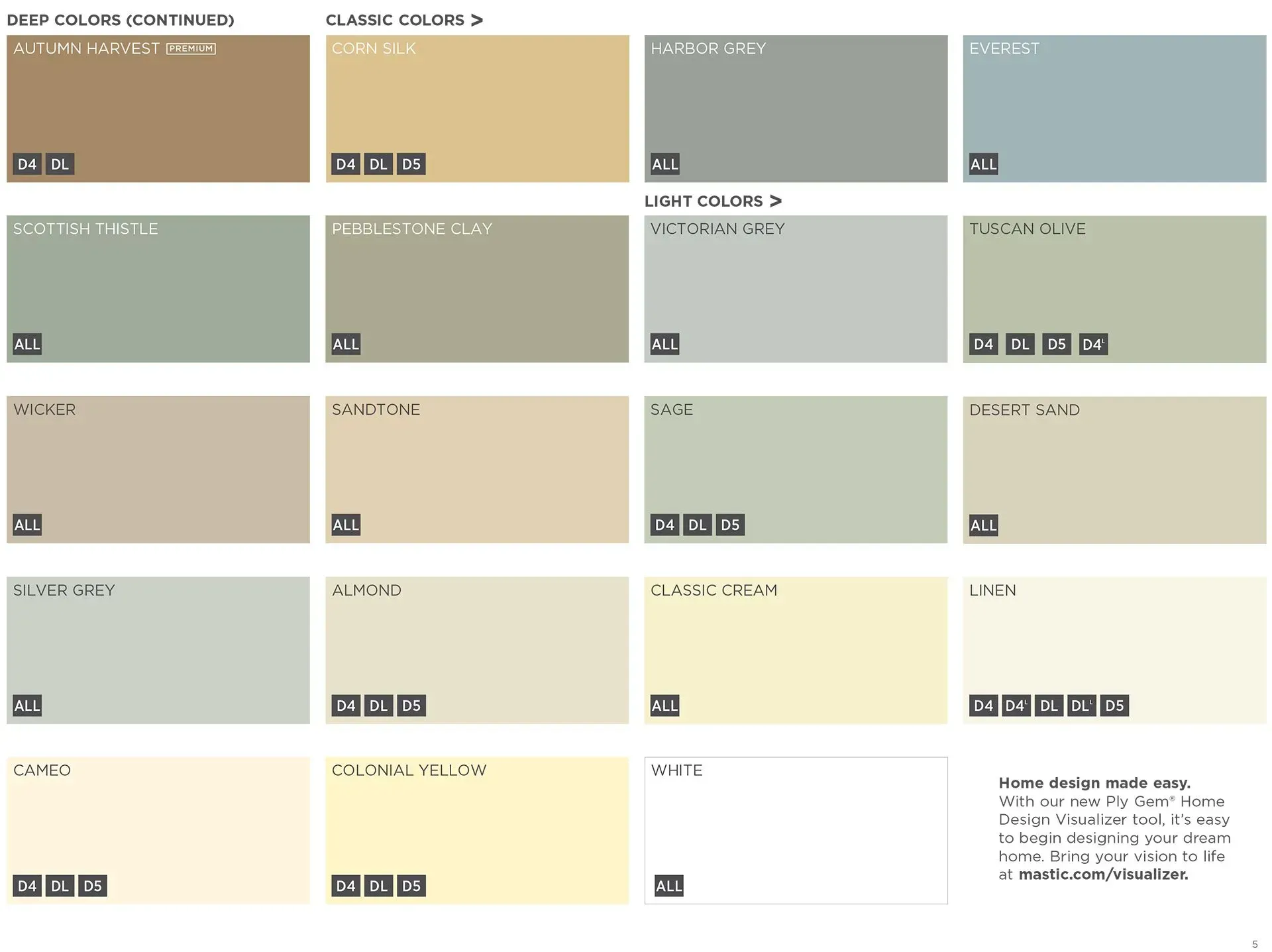The height and width of the screenshot is (952, 1272).
Task: Select the D4L badge under Tuscan Olive
Action: (1093, 344)
